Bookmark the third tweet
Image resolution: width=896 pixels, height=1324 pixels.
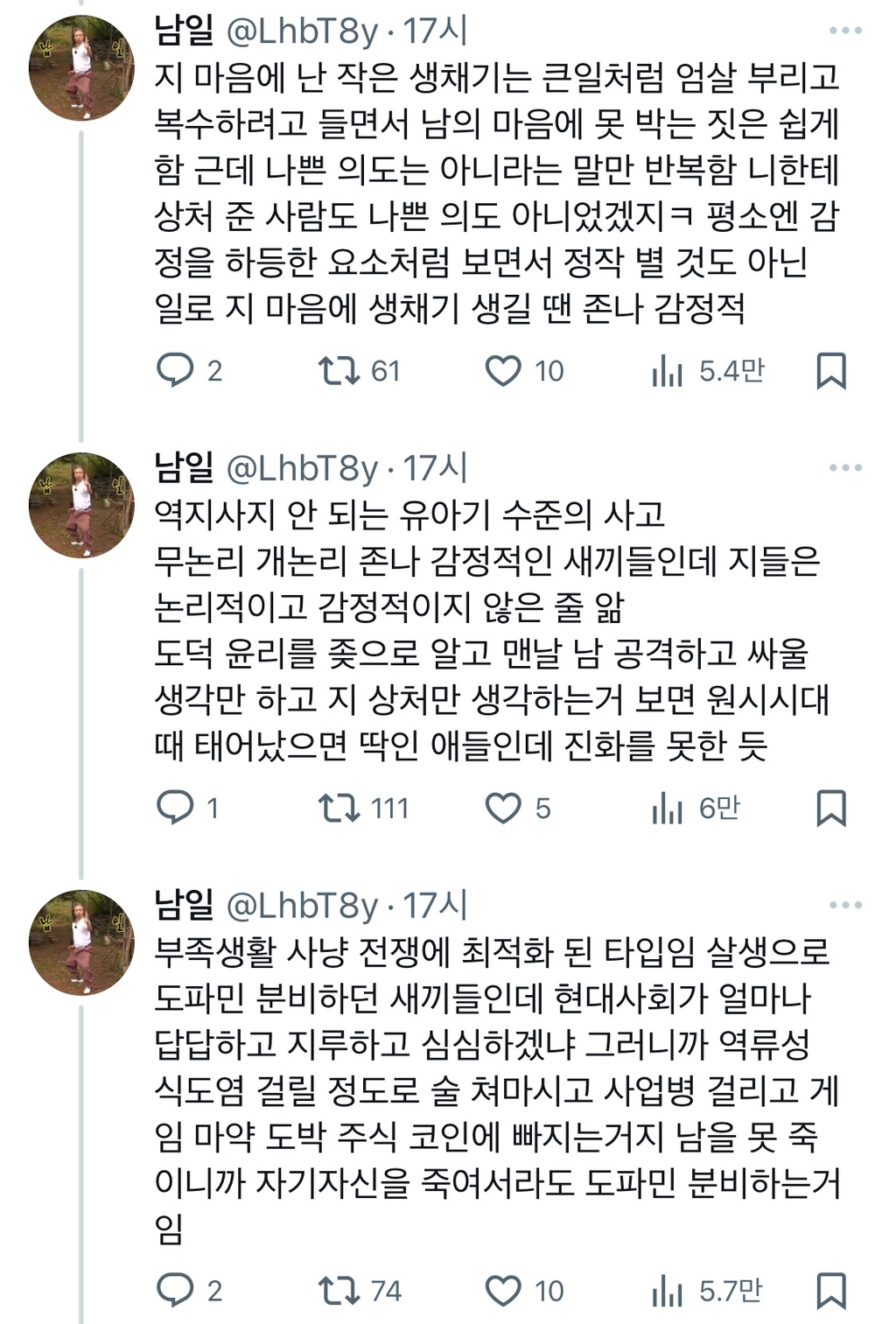830,1290
